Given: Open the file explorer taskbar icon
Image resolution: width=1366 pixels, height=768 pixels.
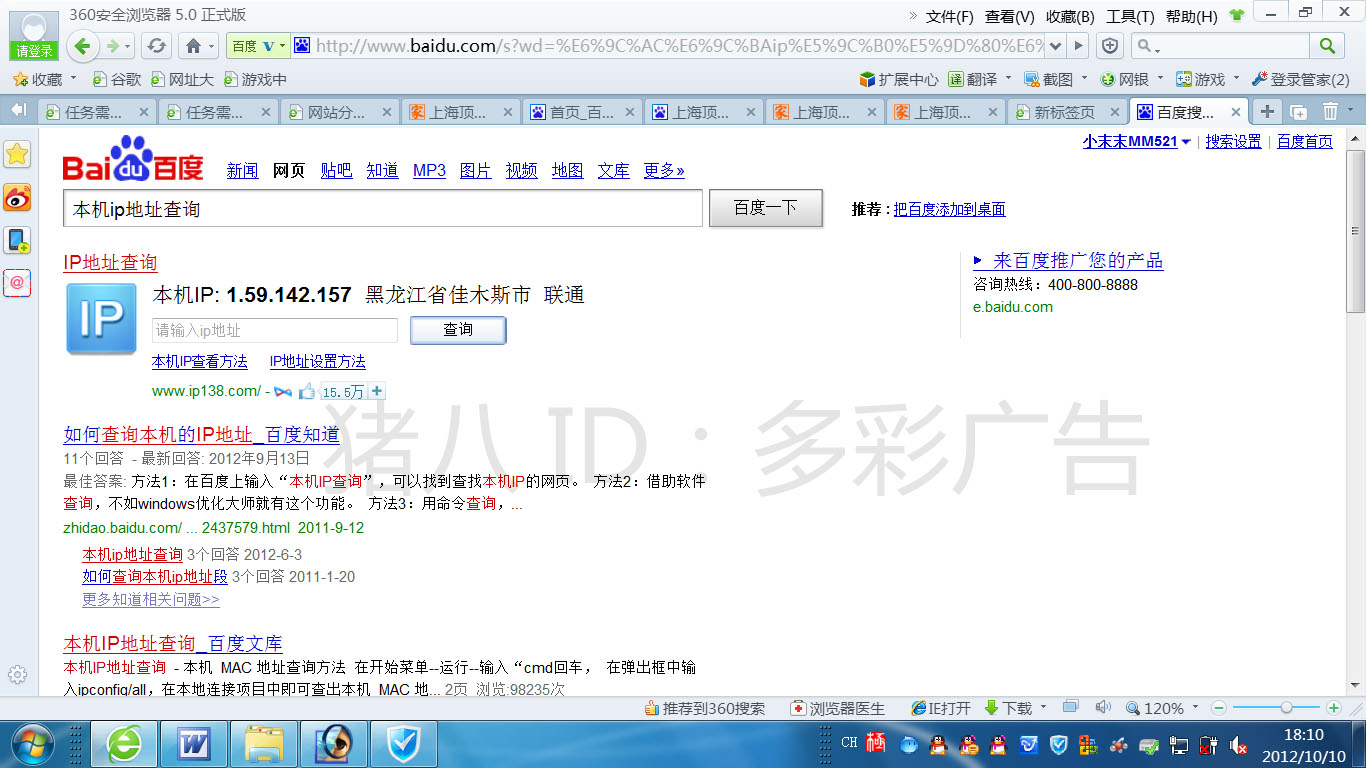Looking at the screenshot, I should pyautogui.click(x=264, y=744).
